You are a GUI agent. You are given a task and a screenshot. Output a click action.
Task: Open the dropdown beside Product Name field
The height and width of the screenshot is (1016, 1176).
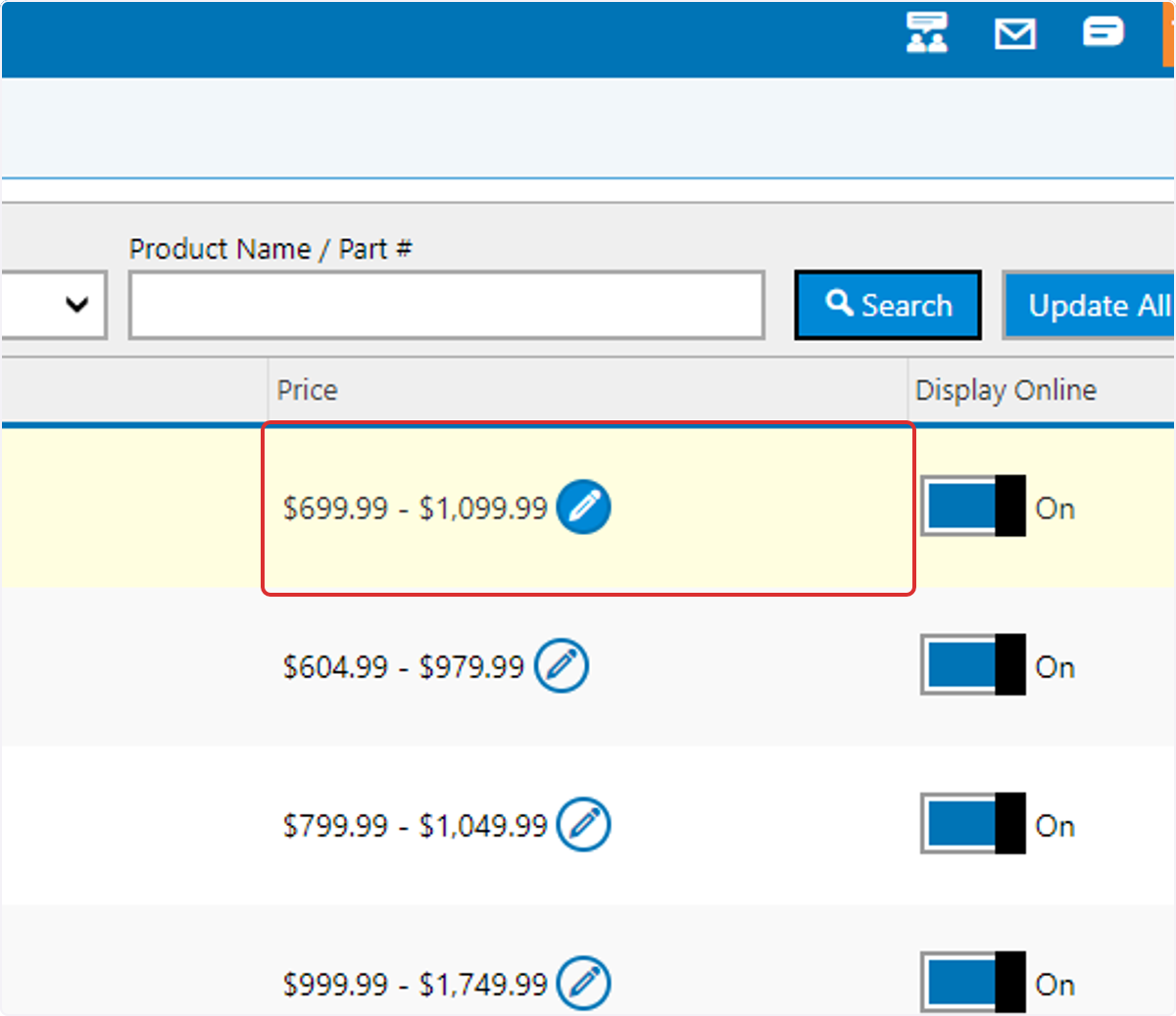pos(54,305)
